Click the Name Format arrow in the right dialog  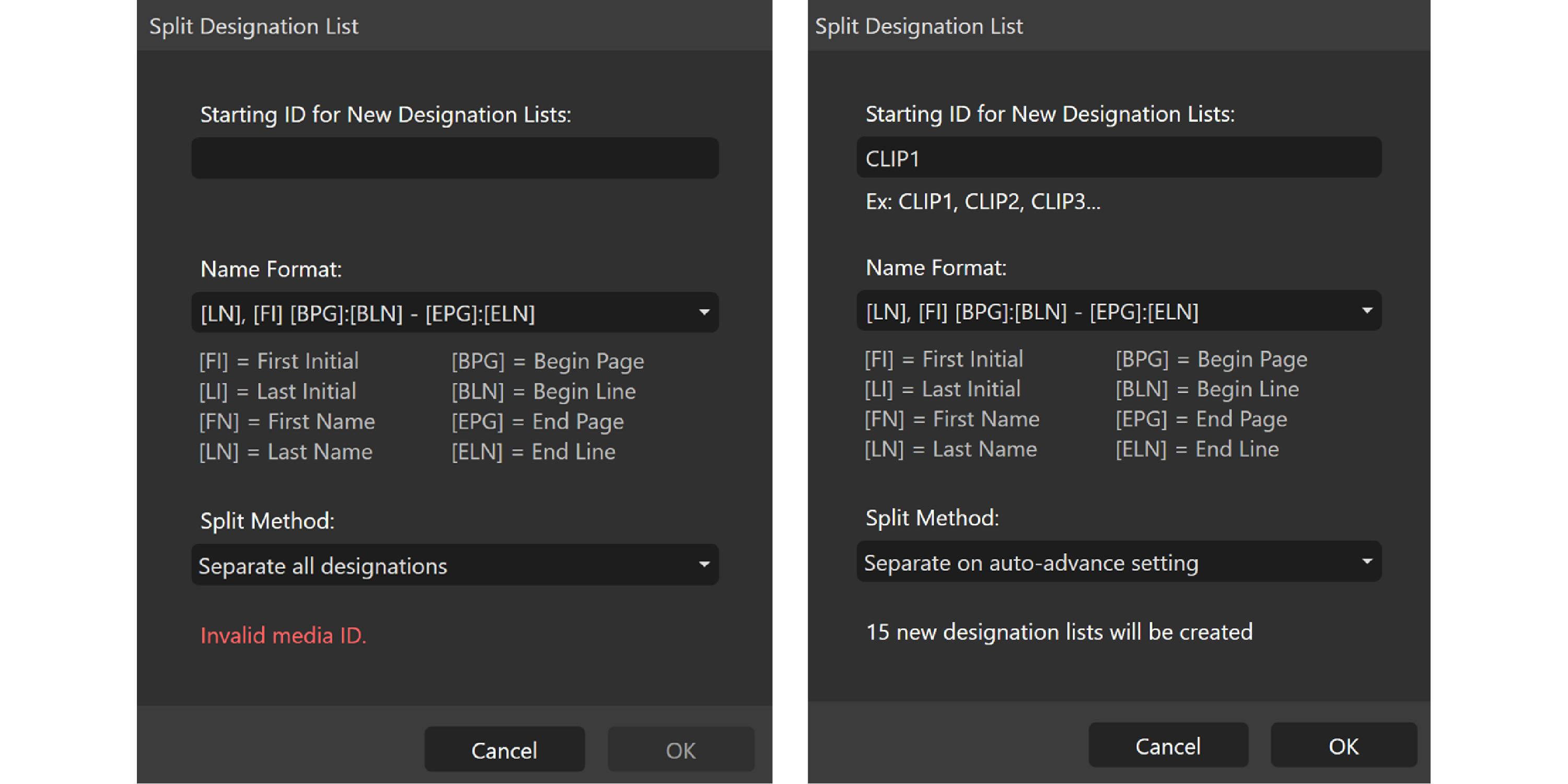click(1366, 311)
